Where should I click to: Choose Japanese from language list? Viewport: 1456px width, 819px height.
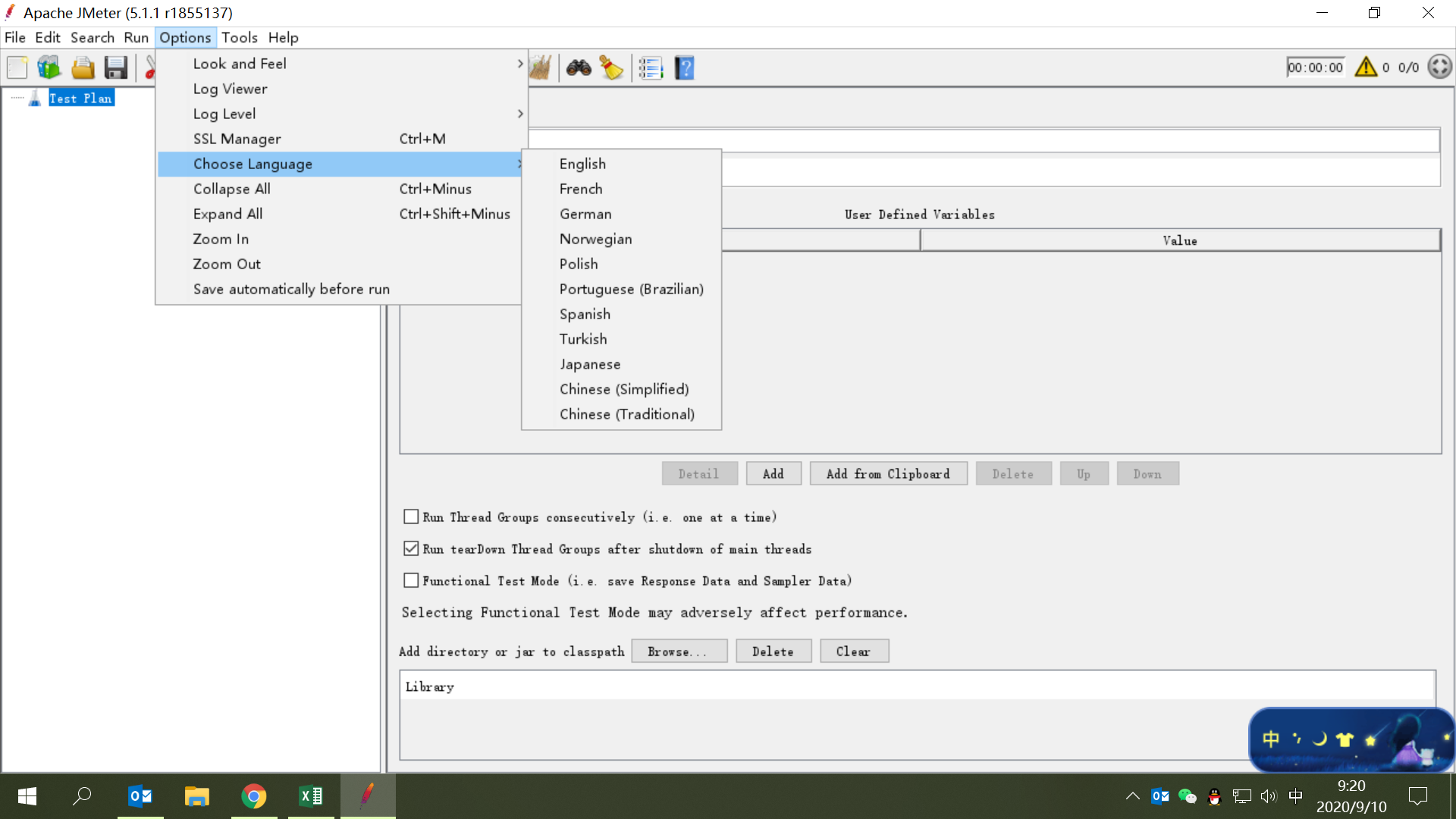pyautogui.click(x=590, y=364)
